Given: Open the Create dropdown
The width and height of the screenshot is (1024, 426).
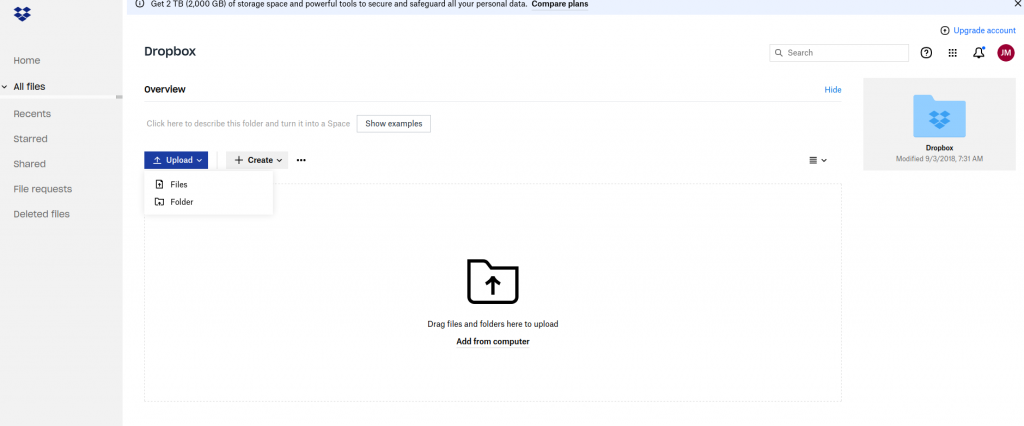Looking at the screenshot, I should pos(257,160).
